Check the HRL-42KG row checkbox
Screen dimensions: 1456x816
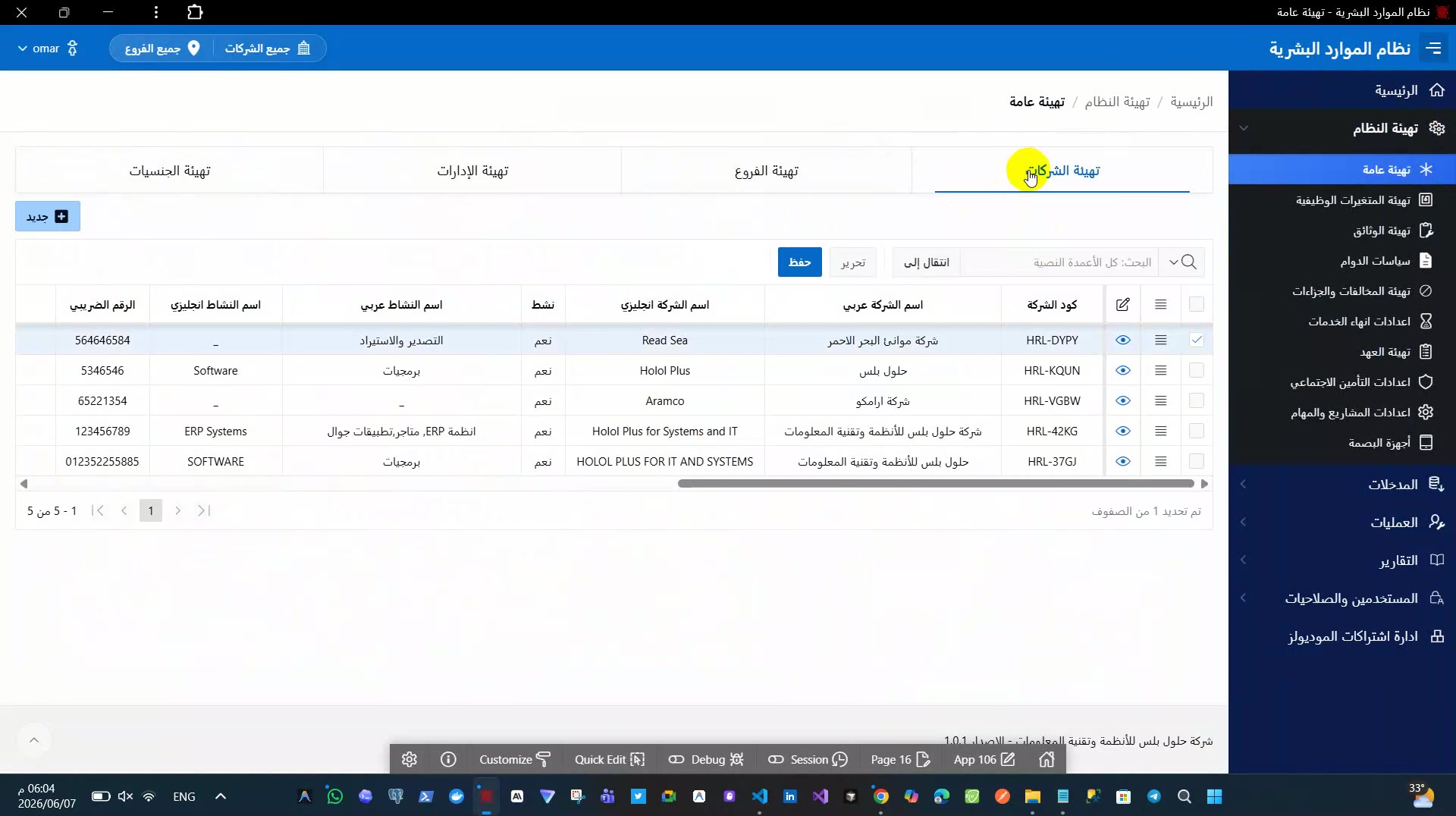point(1197,432)
